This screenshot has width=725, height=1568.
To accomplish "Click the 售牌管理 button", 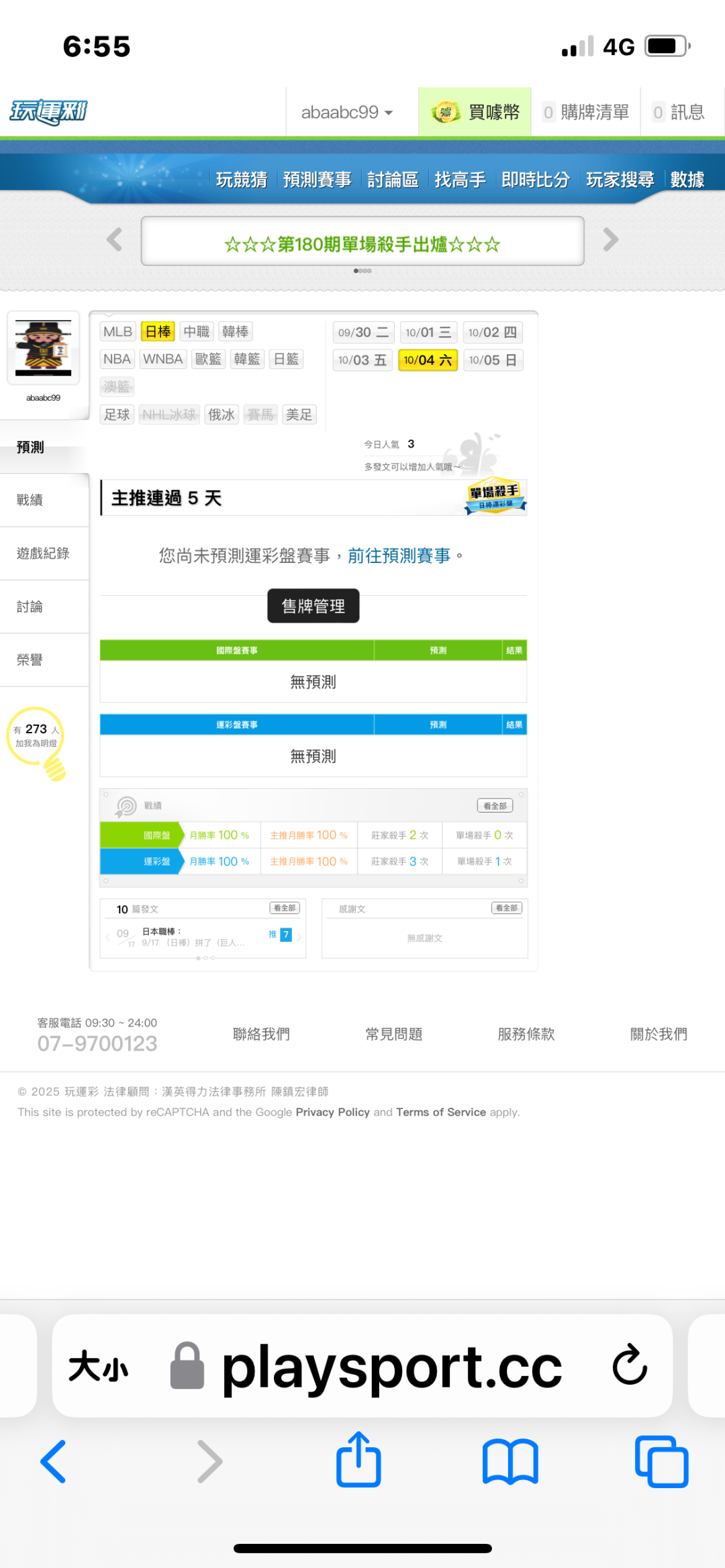I will point(313,606).
